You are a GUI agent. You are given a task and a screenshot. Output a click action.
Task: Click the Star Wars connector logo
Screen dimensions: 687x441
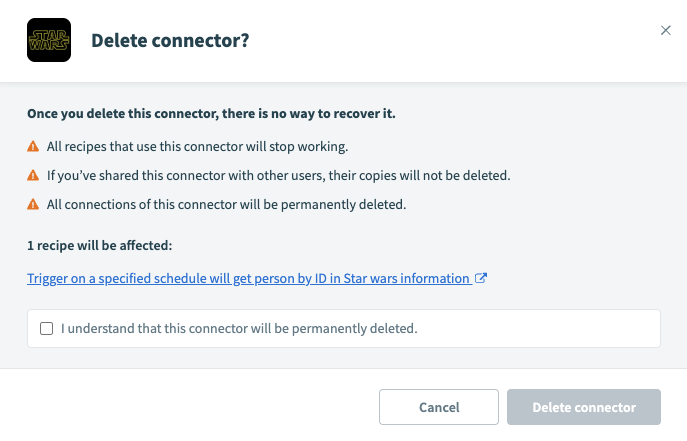click(x=48, y=41)
